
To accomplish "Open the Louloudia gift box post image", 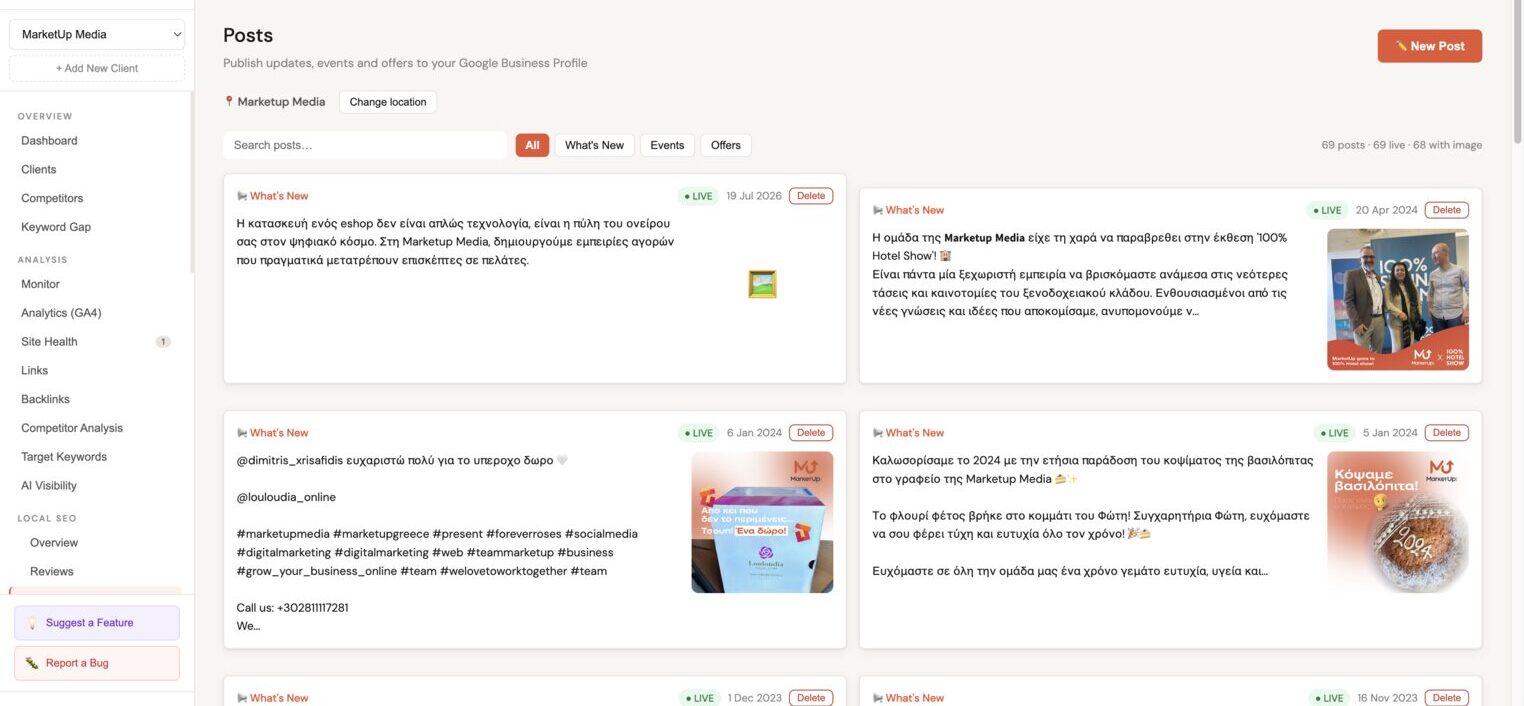I will [762, 522].
